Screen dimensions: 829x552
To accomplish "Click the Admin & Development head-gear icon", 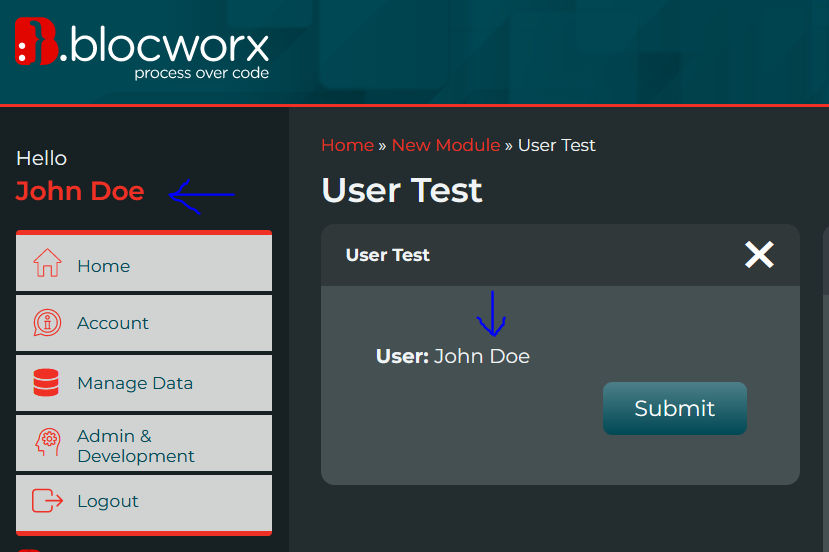I will pyautogui.click(x=48, y=442).
